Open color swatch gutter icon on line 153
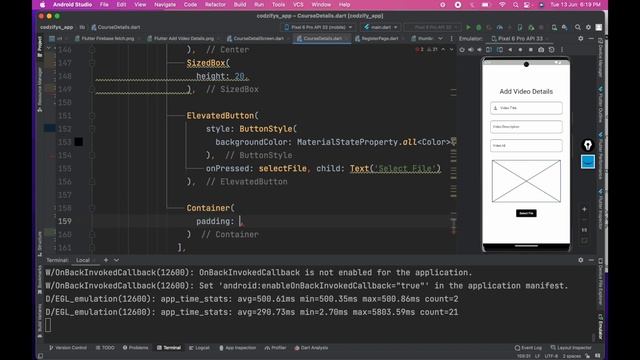Image resolution: width=640 pixels, height=360 pixels. pyautogui.click(x=79, y=142)
